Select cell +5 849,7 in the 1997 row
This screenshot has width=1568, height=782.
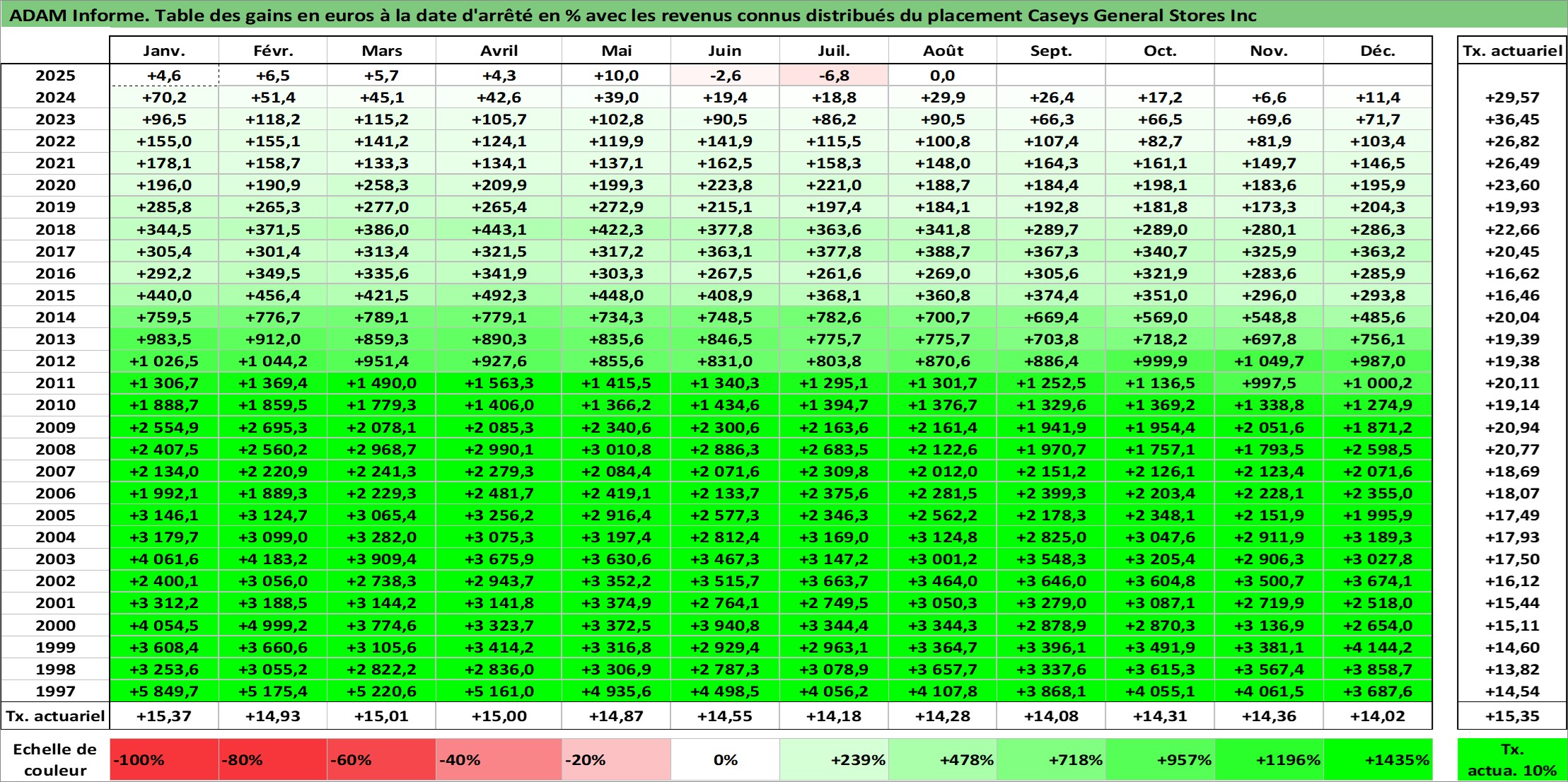164,691
